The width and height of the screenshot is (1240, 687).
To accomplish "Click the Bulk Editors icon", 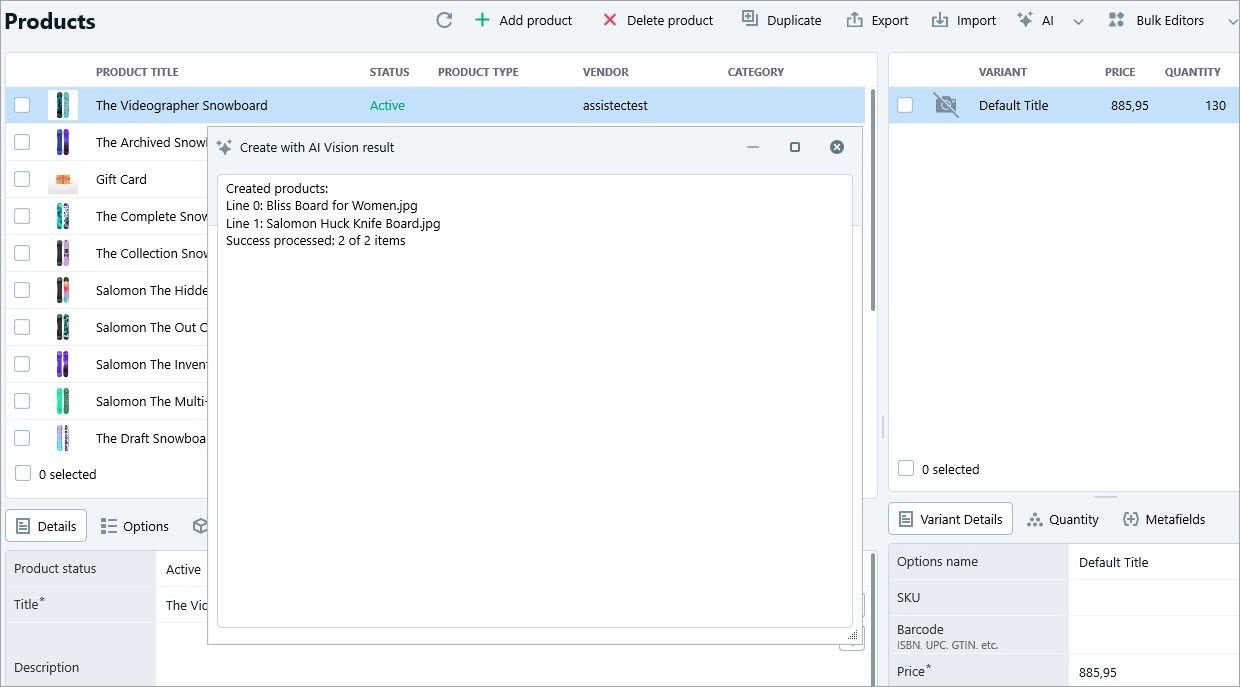I will [x=1115, y=19].
